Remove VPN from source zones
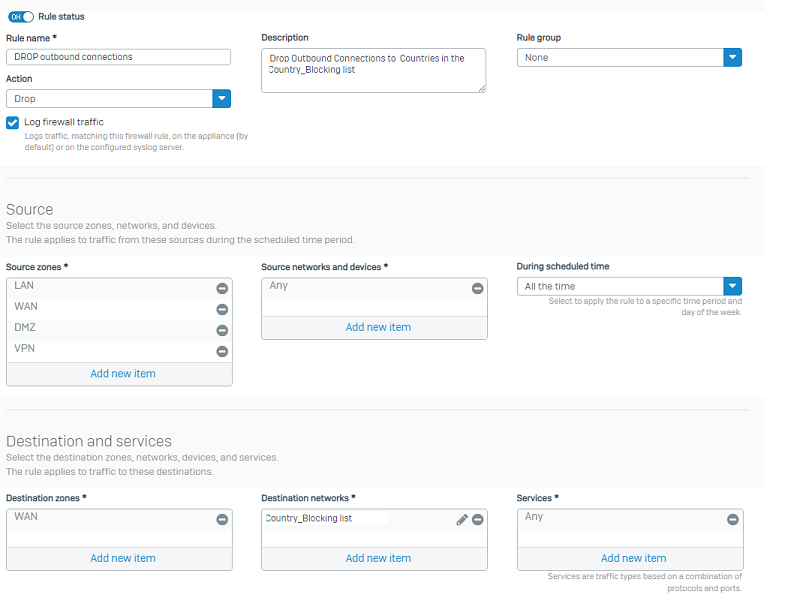Image resolution: width=795 pixels, height=605 pixels. (x=222, y=351)
